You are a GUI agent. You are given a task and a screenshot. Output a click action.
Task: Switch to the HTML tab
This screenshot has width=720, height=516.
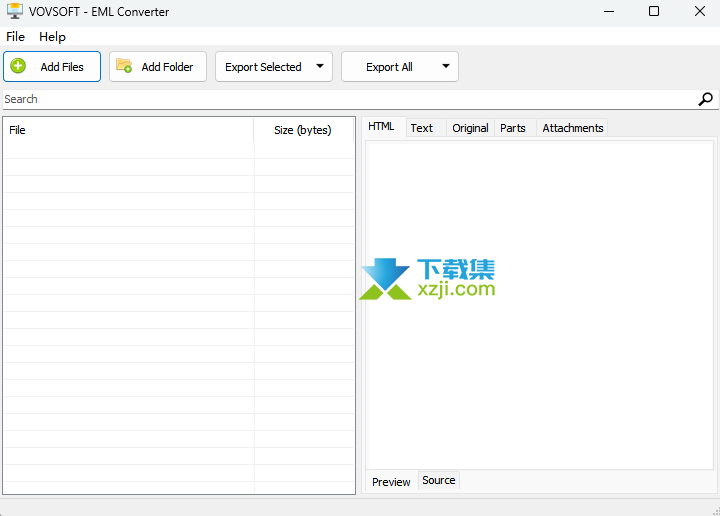(381, 127)
